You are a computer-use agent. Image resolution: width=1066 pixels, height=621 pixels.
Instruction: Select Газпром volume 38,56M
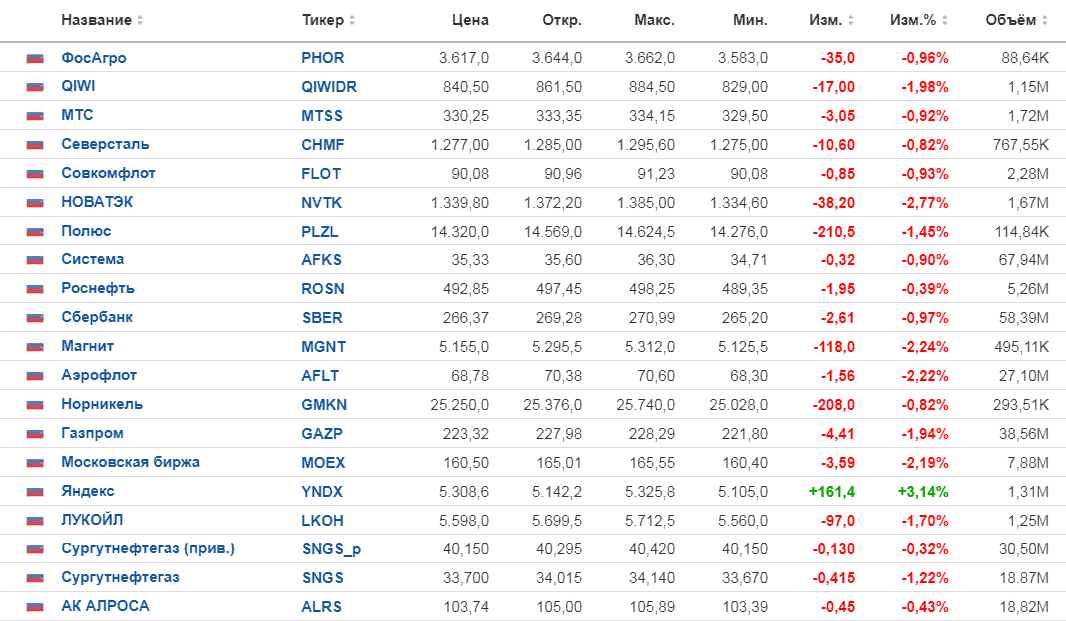click(1023, 433)
